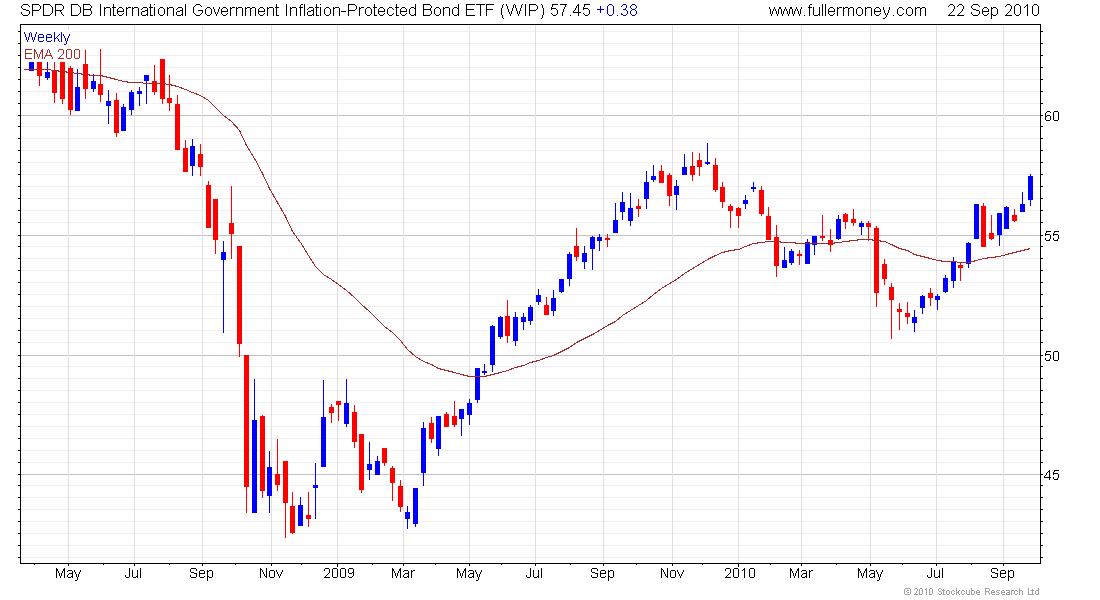Click the first Jul label on time axis
The height and width of the screenshot is (600, 1100).
pyautogui.click(x=133, y=573)
